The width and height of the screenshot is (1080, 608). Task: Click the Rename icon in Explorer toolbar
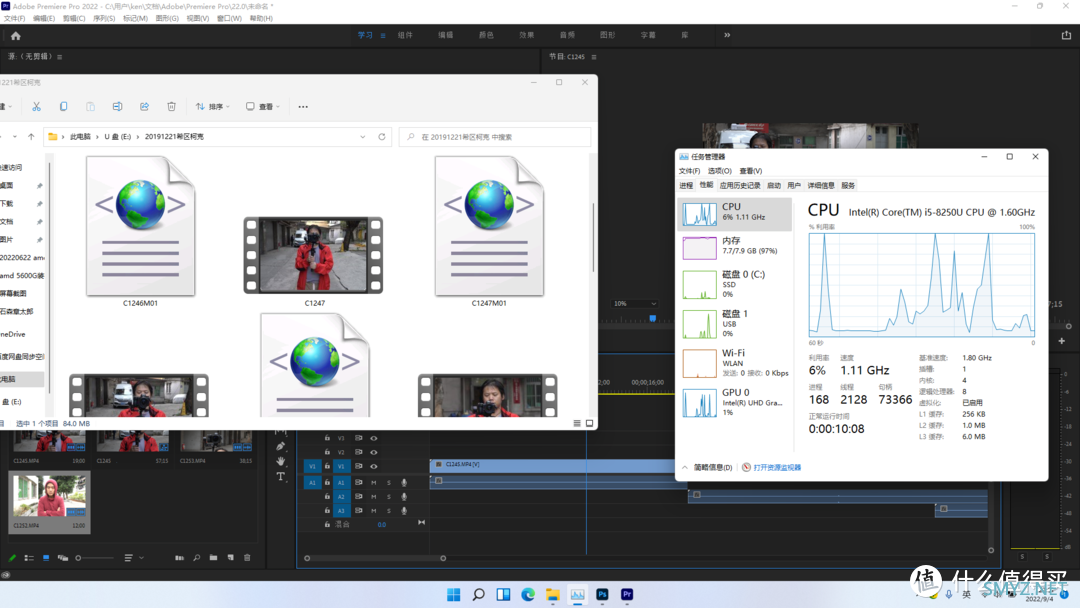[x=117, y=107]
